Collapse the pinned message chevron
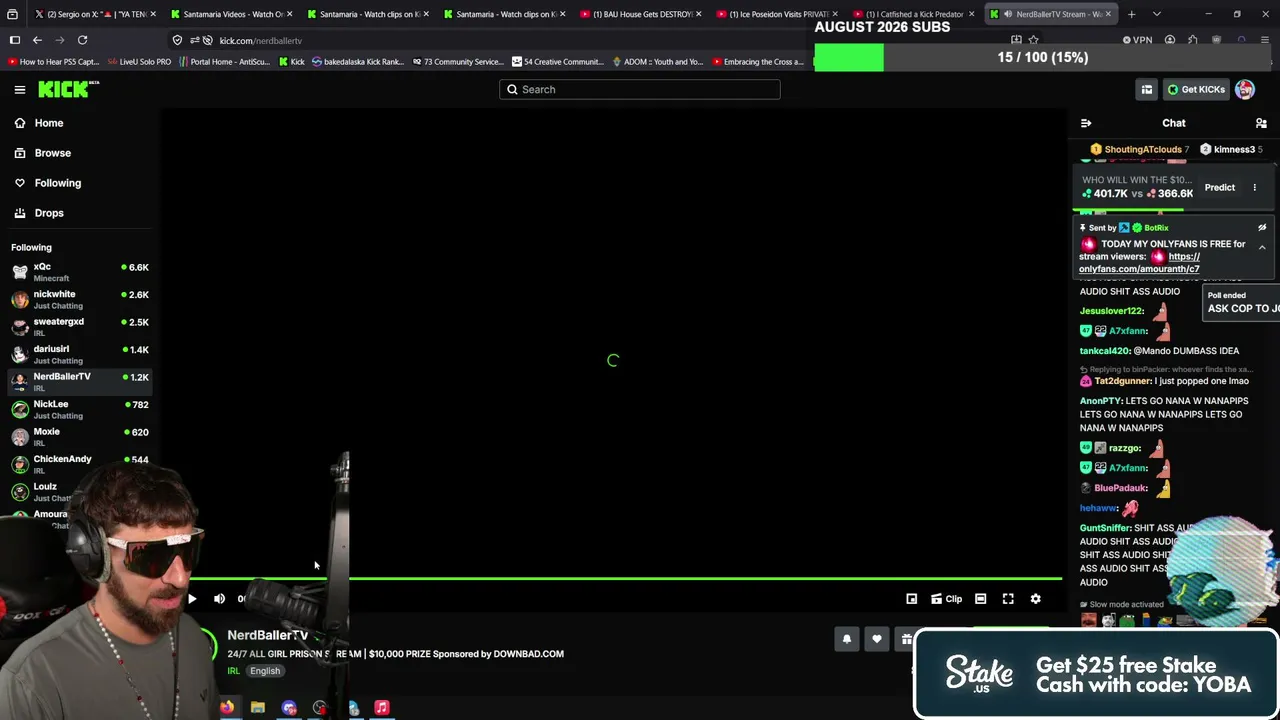This screenshot has height=720, width=1280. point(1262,247)
